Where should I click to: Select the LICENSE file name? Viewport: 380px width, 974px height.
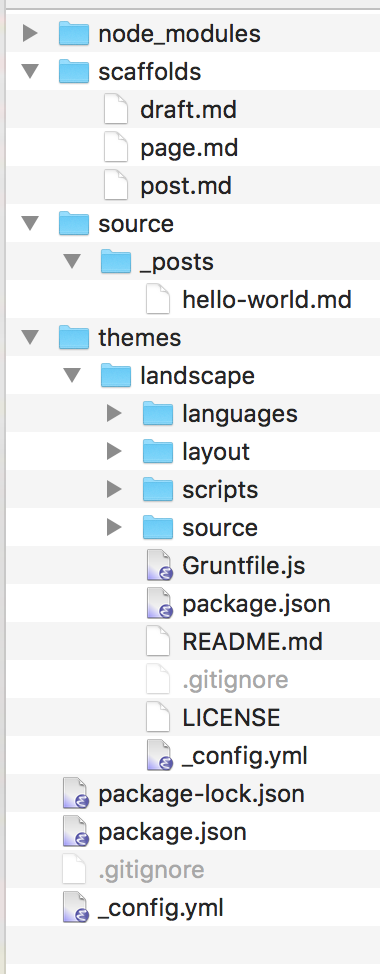pyautogui.click(x=232, y=717)
